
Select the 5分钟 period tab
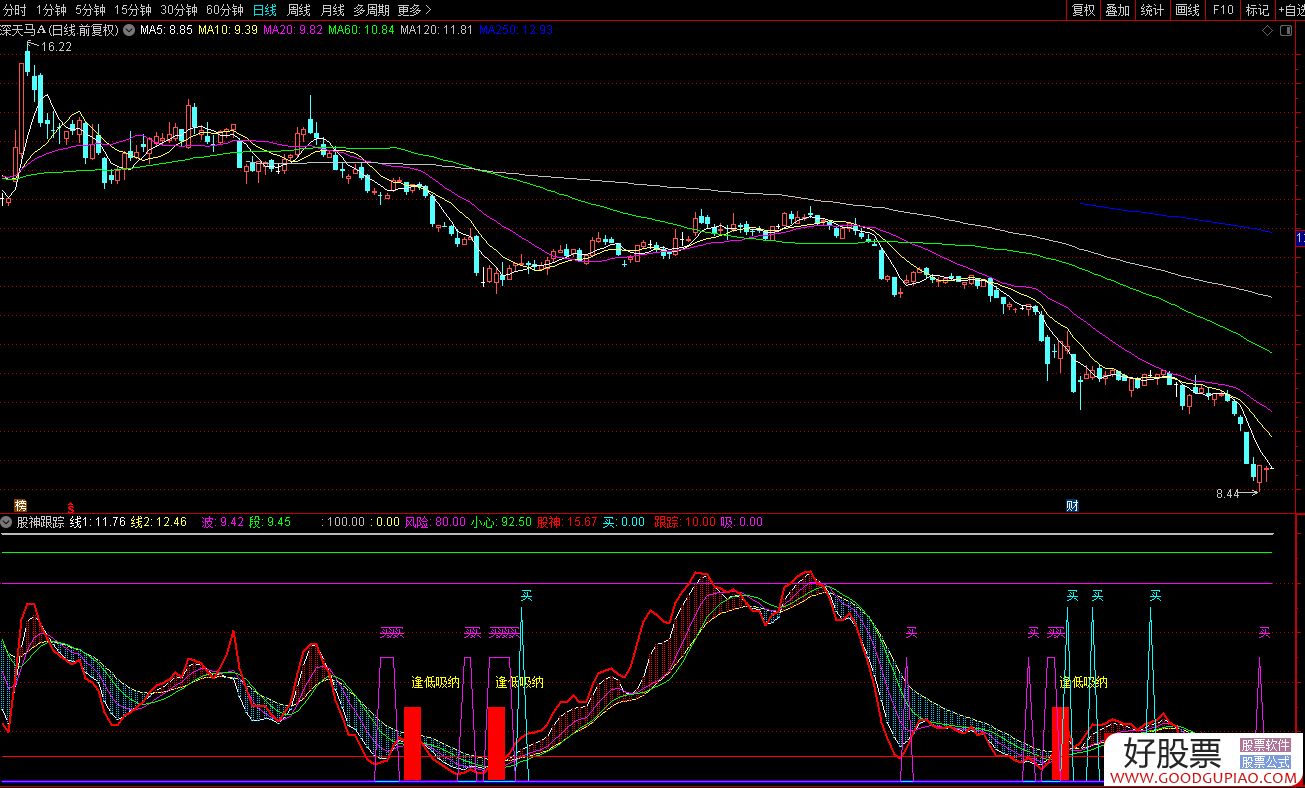[90, 10]
